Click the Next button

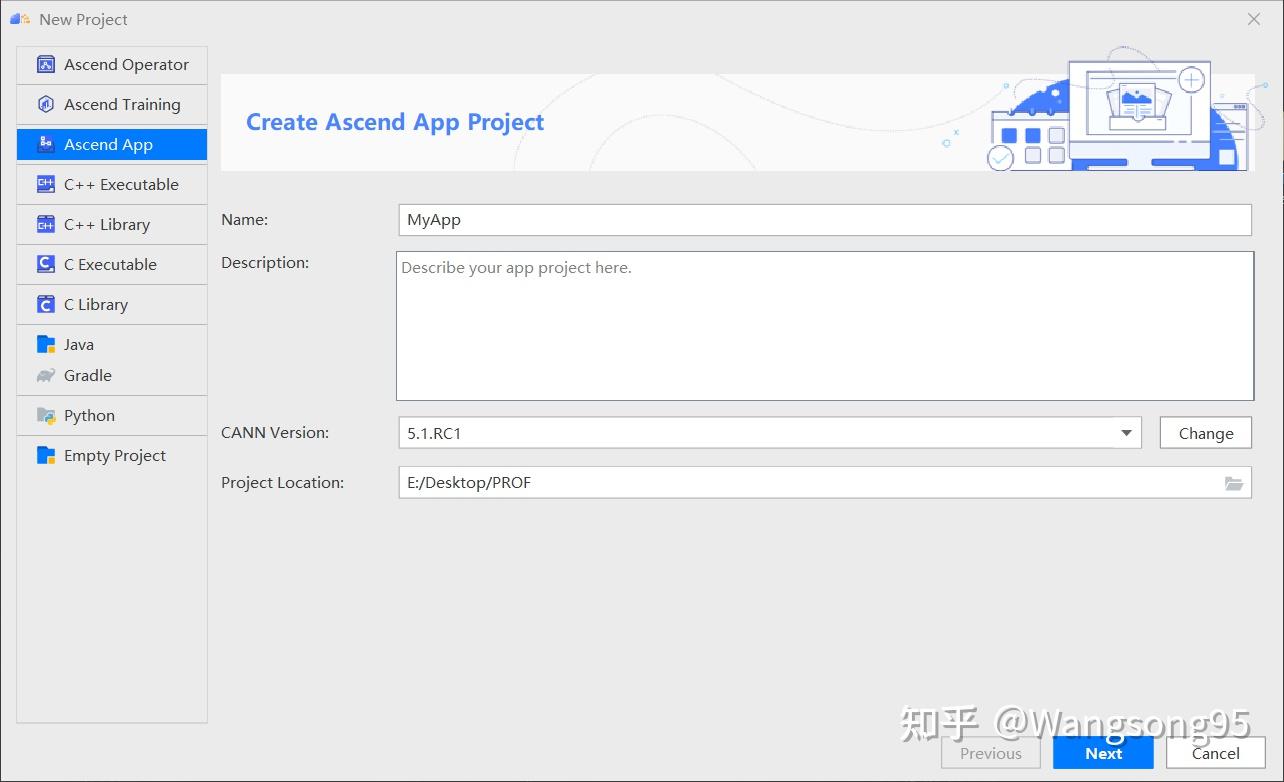click(1103, 753)
